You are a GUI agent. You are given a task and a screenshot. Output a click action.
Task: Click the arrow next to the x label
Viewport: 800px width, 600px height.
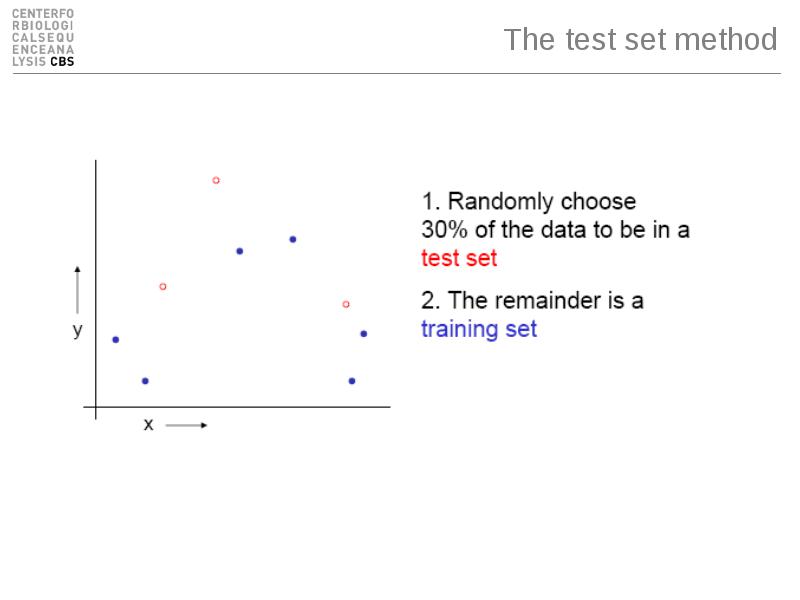(186, 425)
